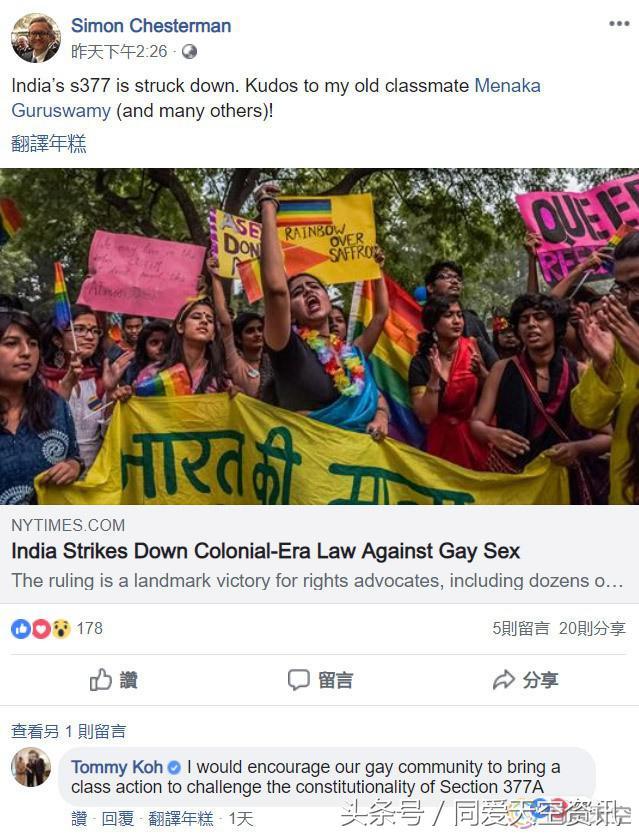The width and height of the screenshot is (639, 838).
Task: Open the NYTimes article photo preview
Action: click(320, 337)
